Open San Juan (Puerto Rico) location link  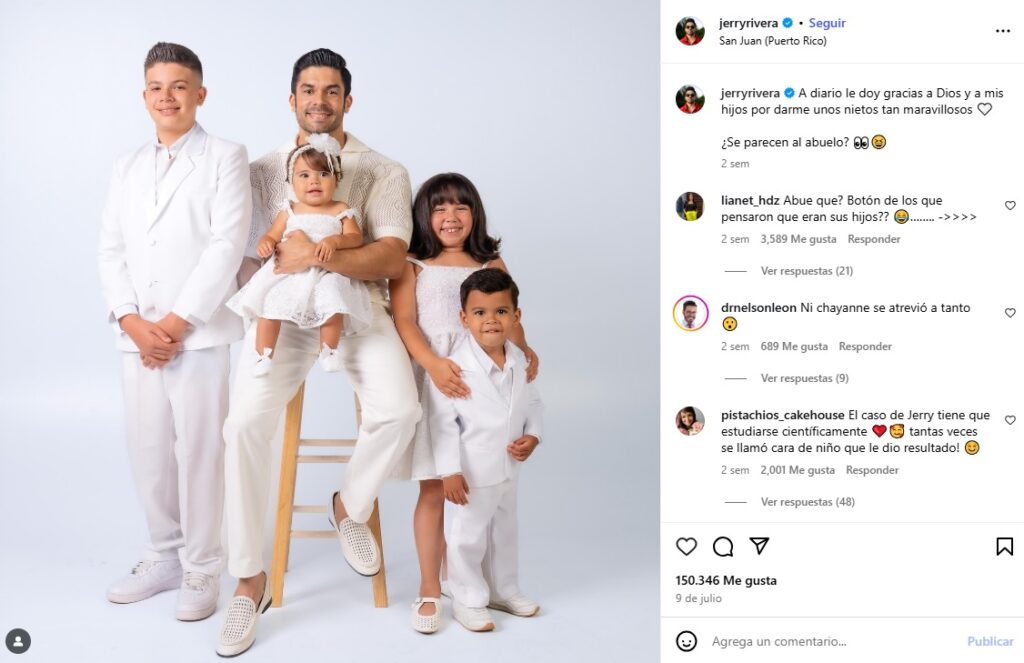(773, 40)
